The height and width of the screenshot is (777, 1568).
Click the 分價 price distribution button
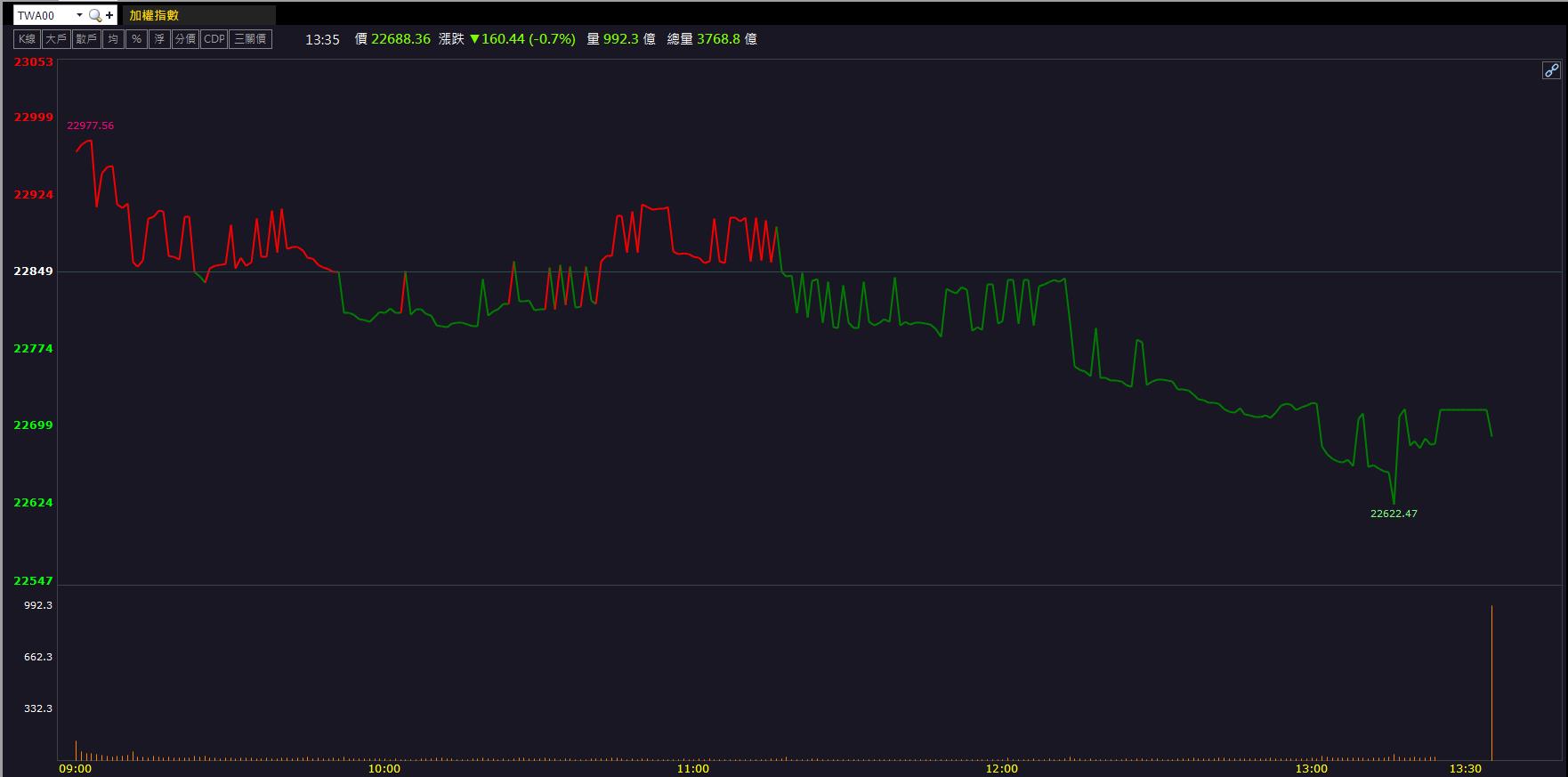click(185, 39)
